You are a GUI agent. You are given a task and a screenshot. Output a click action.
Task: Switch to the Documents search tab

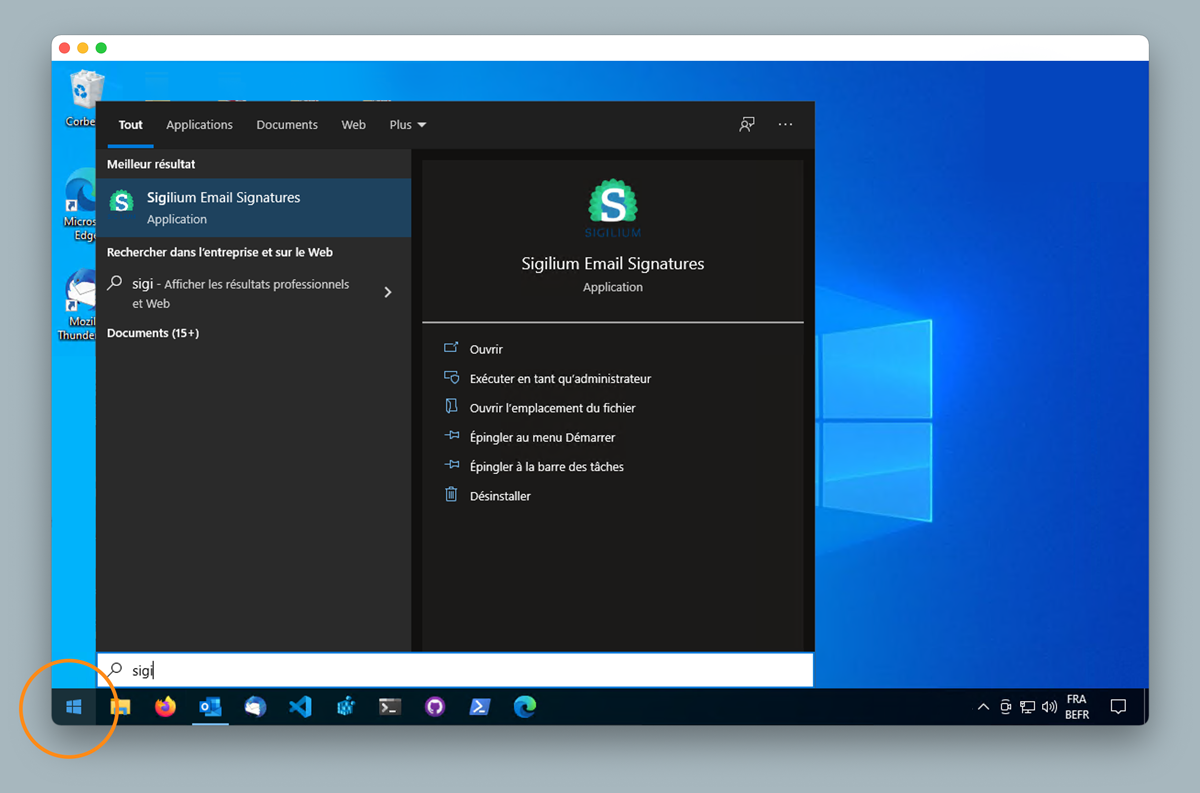pyautogui.click(x=287, y=124)
